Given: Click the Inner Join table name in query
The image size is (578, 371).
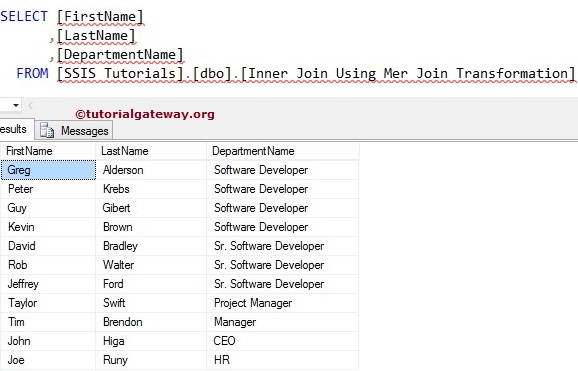Looking at the screenshot, I should (408, 73).
